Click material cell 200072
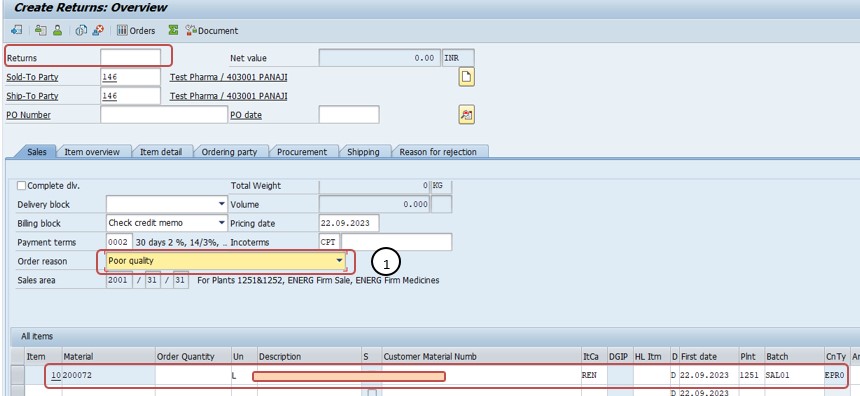 pos(109,375)
